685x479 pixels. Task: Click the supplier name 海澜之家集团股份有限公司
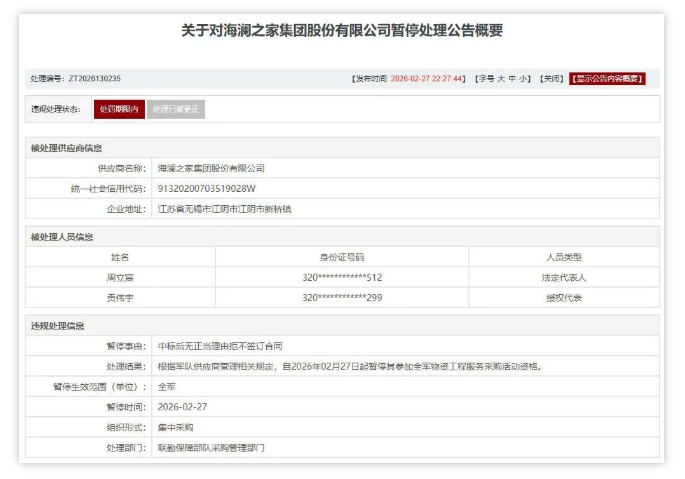click(211, 168)
